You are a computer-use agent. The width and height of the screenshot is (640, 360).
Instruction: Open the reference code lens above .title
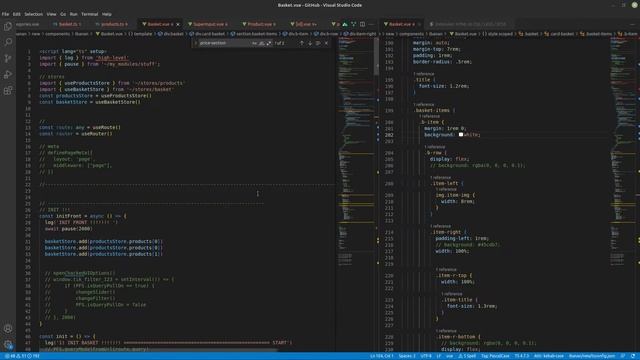click(424, 74)
